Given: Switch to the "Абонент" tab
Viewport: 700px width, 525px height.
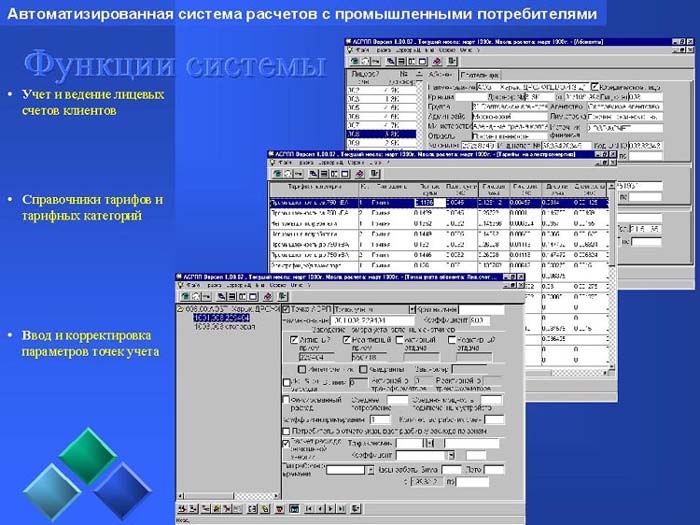Looking at the screenshot, I should pyautogui.click(x=439, y=75).
